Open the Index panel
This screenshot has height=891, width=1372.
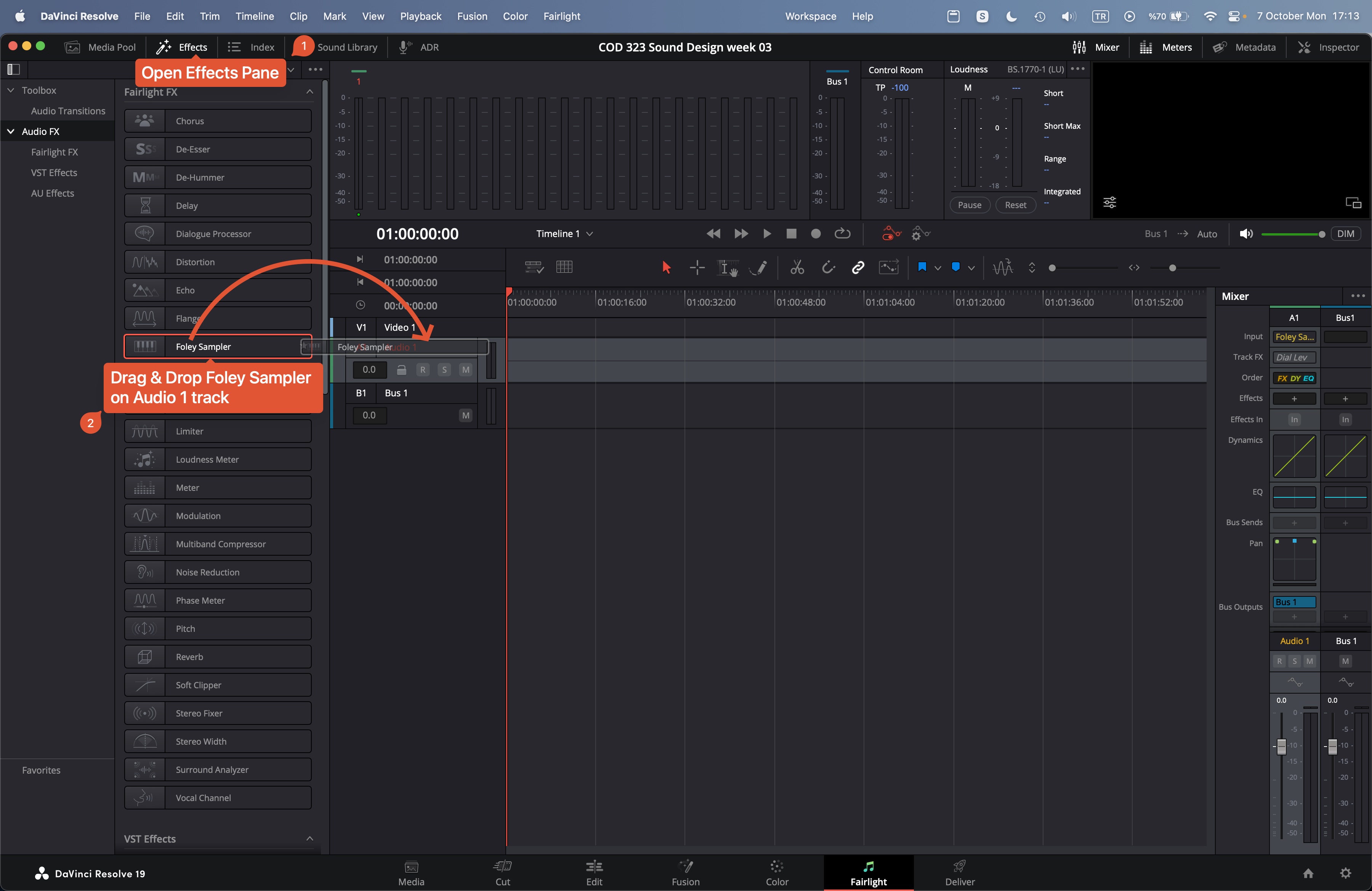(251, 47)
